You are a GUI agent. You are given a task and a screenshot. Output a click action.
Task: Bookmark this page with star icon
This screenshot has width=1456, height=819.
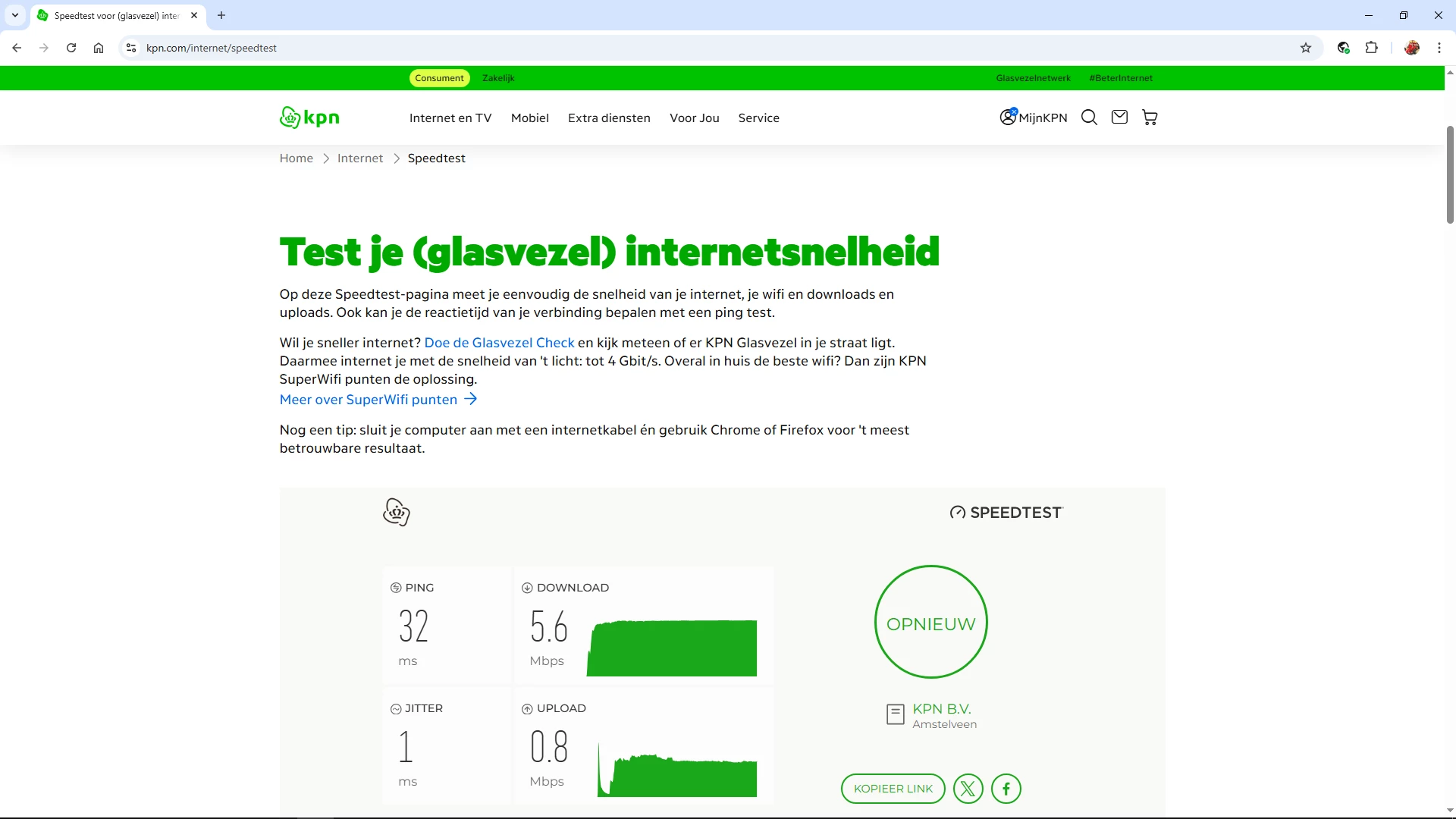click(x=1306, y=48)
